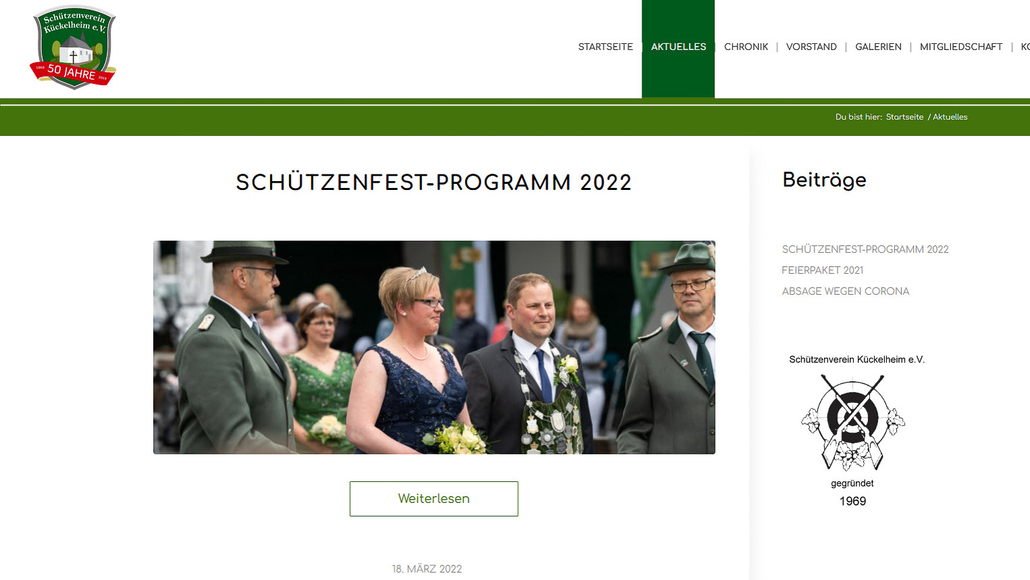This screenshot has width=1030, height=580.
Task: Click the Beiträge sidebar heading
Action: [824, 180]
